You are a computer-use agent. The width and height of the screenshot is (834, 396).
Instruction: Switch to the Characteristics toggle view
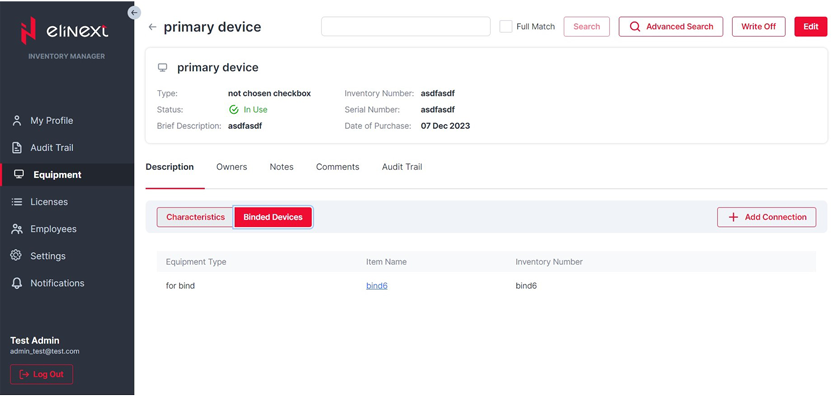(x=195, y=217)
